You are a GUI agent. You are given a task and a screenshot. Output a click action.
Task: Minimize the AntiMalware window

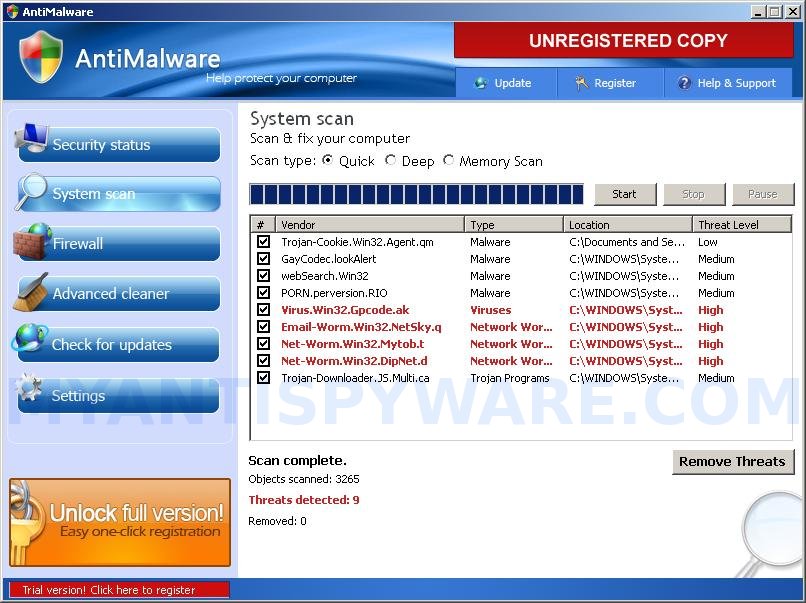point(757,11)
